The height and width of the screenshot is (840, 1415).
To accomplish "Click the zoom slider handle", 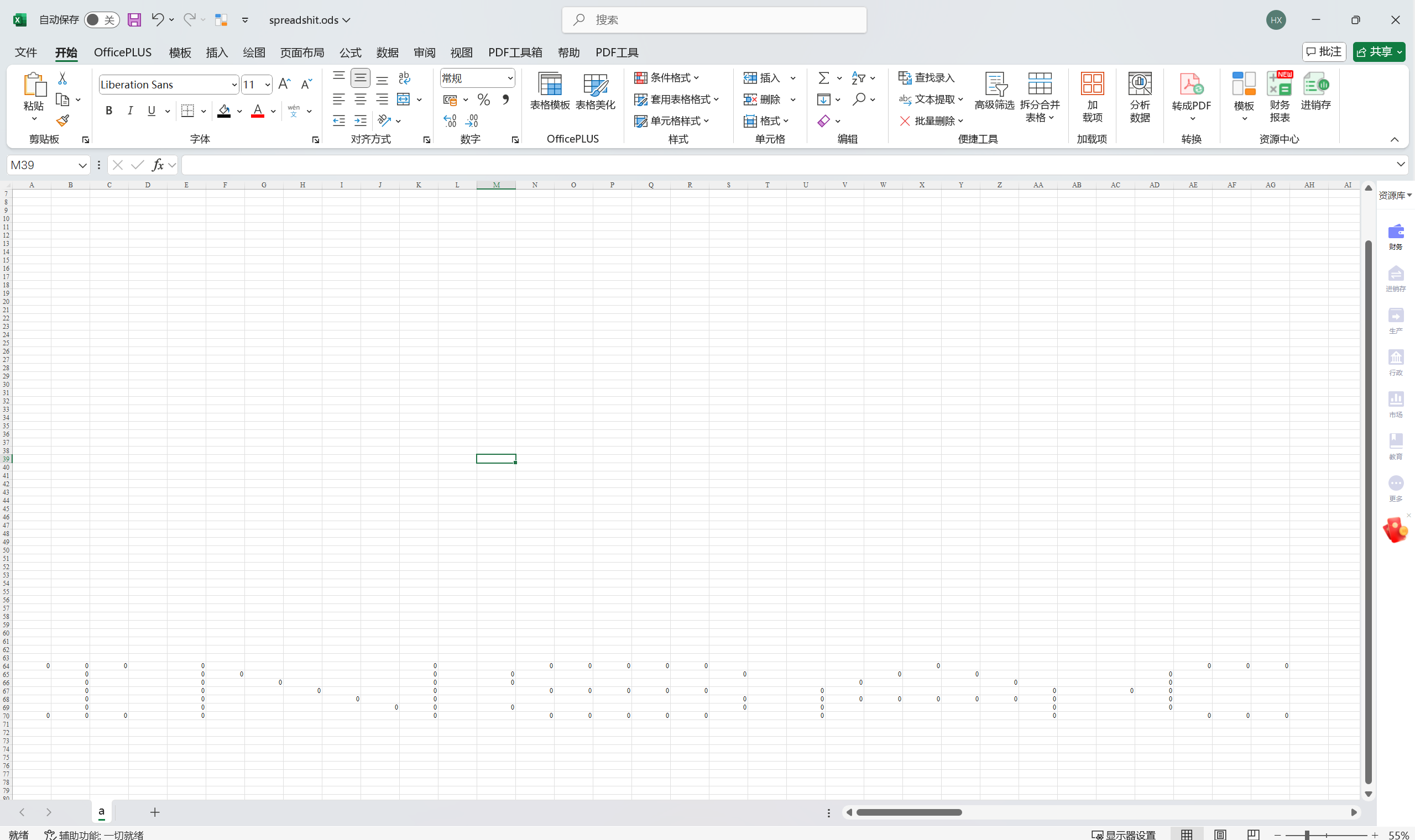I will coord(1307,834).
